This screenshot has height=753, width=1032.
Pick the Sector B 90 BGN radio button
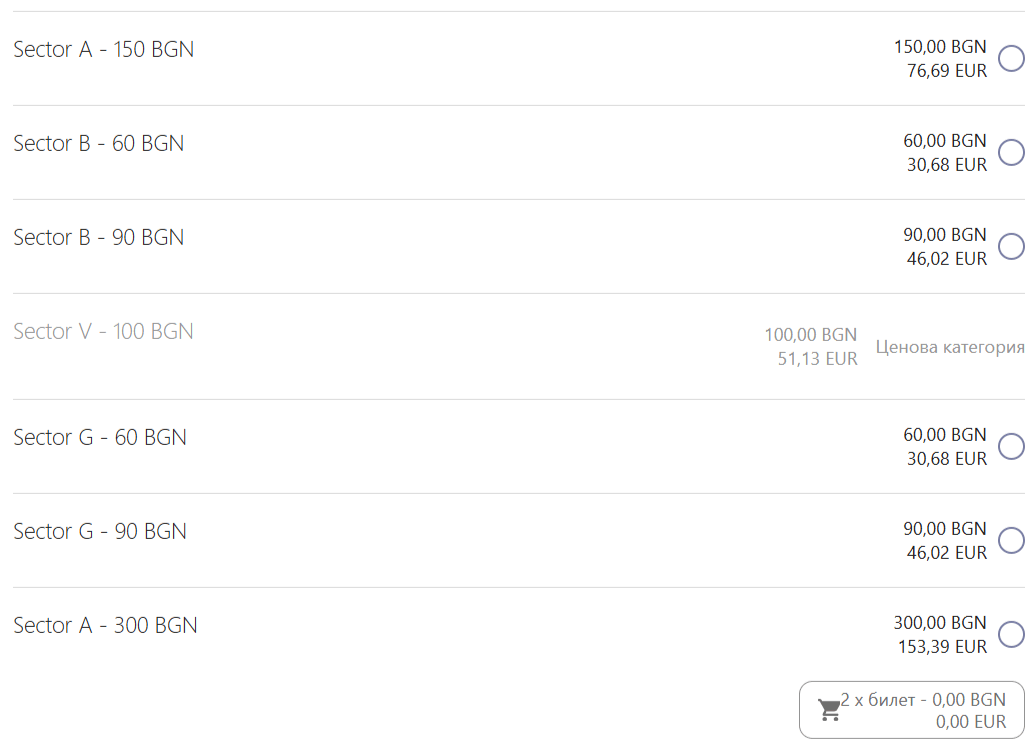click(1011, 247)
